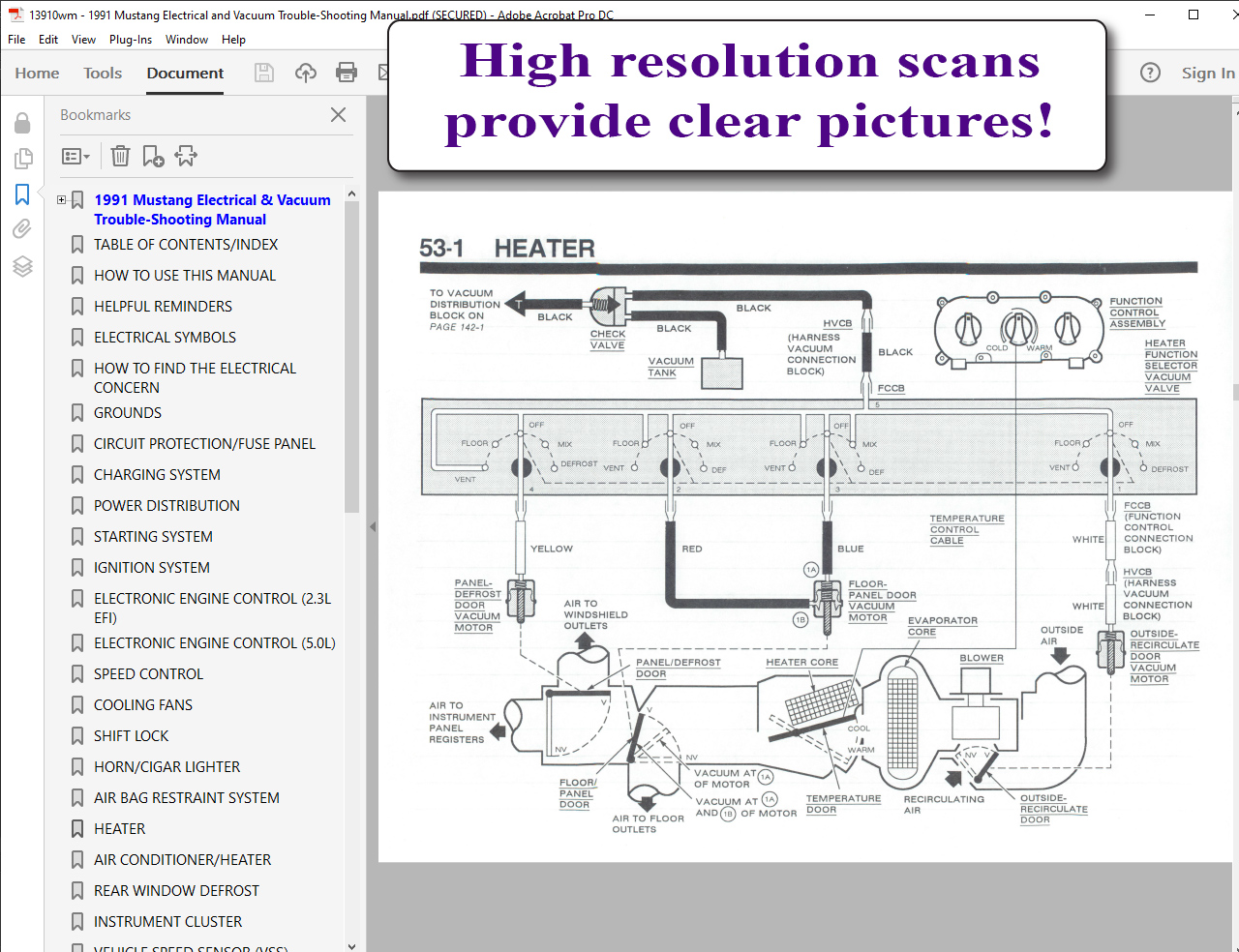Open the Plug-Ins menu
The height and width of the screenshot is (952, 1239).
(x=131, y=40)
